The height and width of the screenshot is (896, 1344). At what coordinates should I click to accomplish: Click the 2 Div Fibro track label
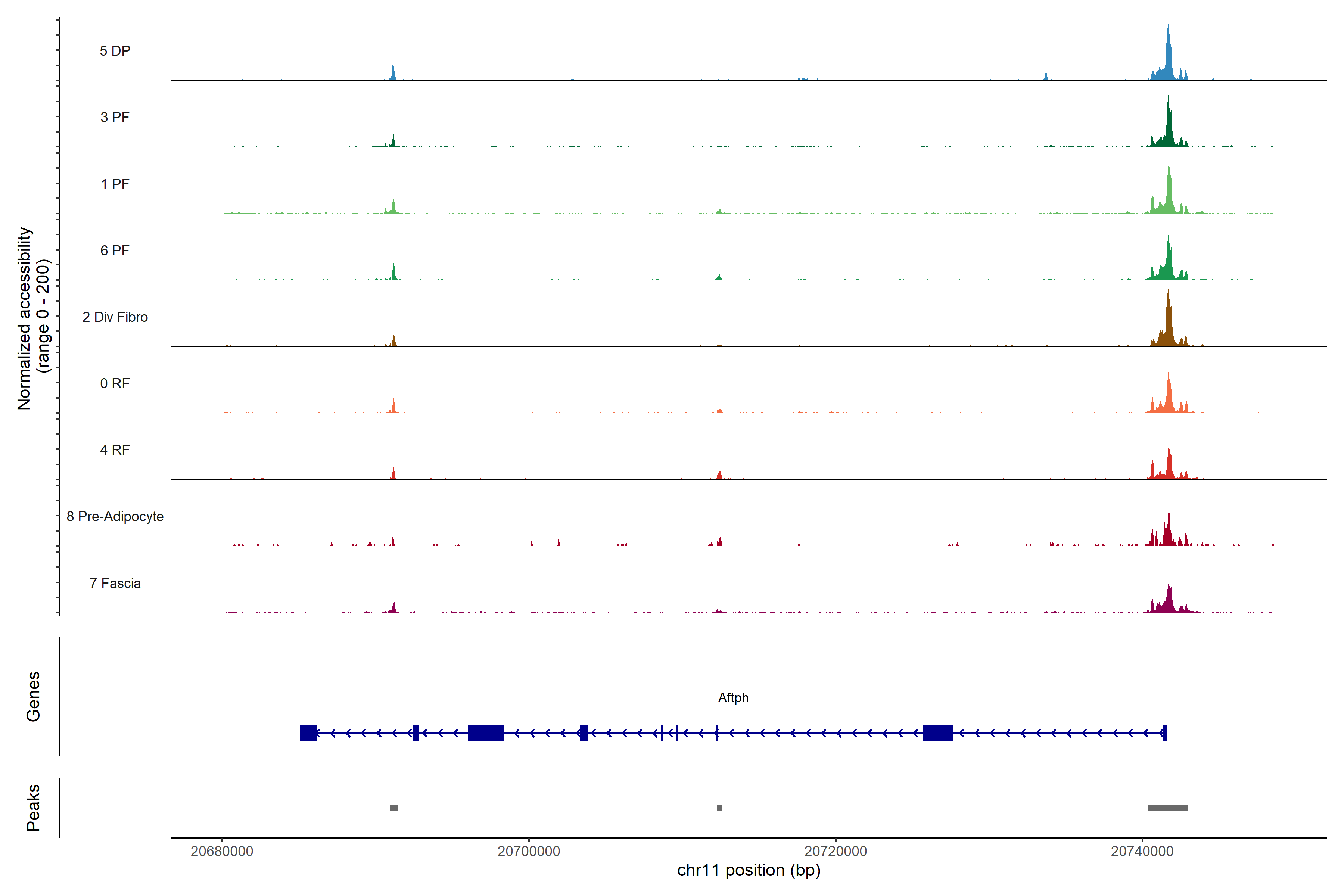tap(115, 317)
